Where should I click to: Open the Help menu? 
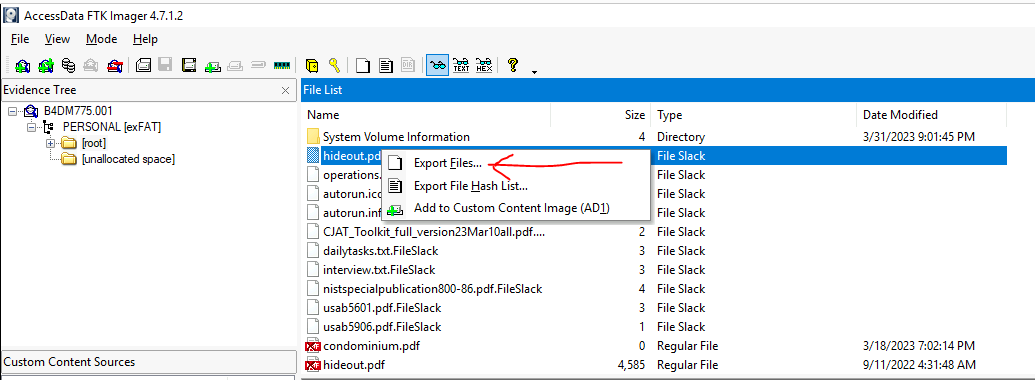tap(145, 39)
